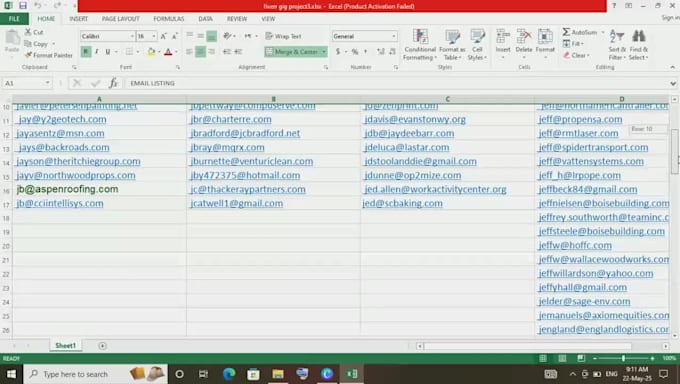Open the jbr@charterre.com email link
Screen dimensions: 680x384
[x=231, y=119]
